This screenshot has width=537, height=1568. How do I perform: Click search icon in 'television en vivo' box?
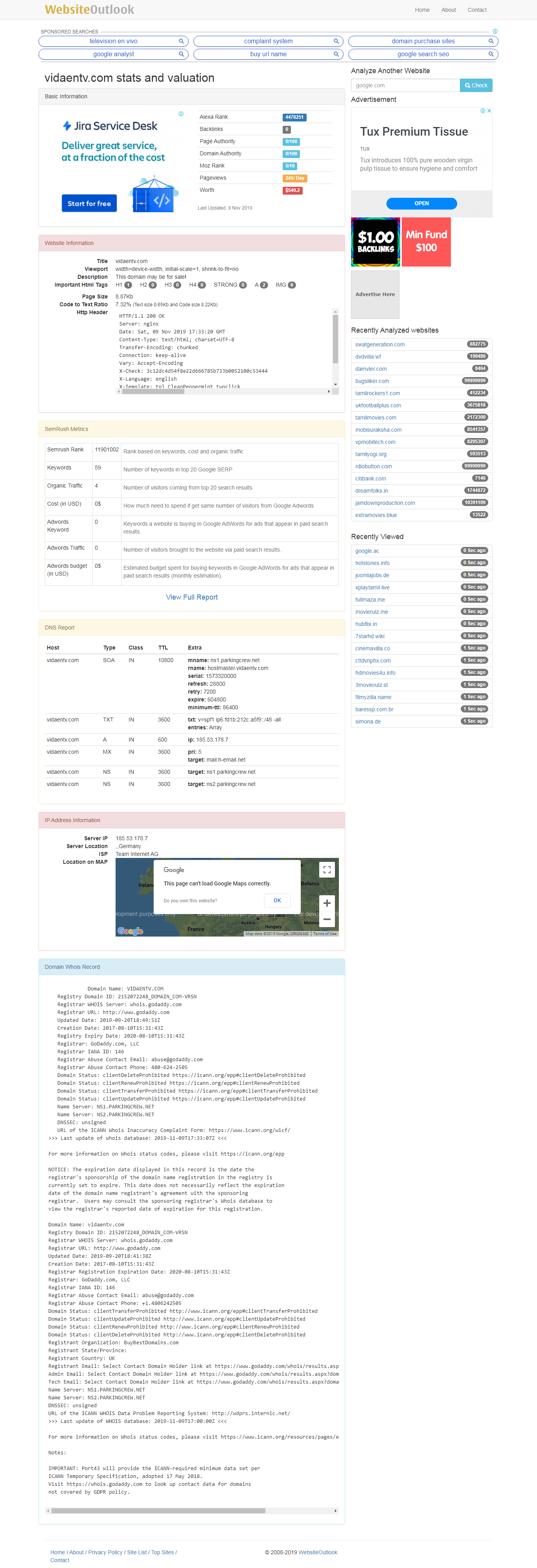pyautogui.click(x=181, y=41)
